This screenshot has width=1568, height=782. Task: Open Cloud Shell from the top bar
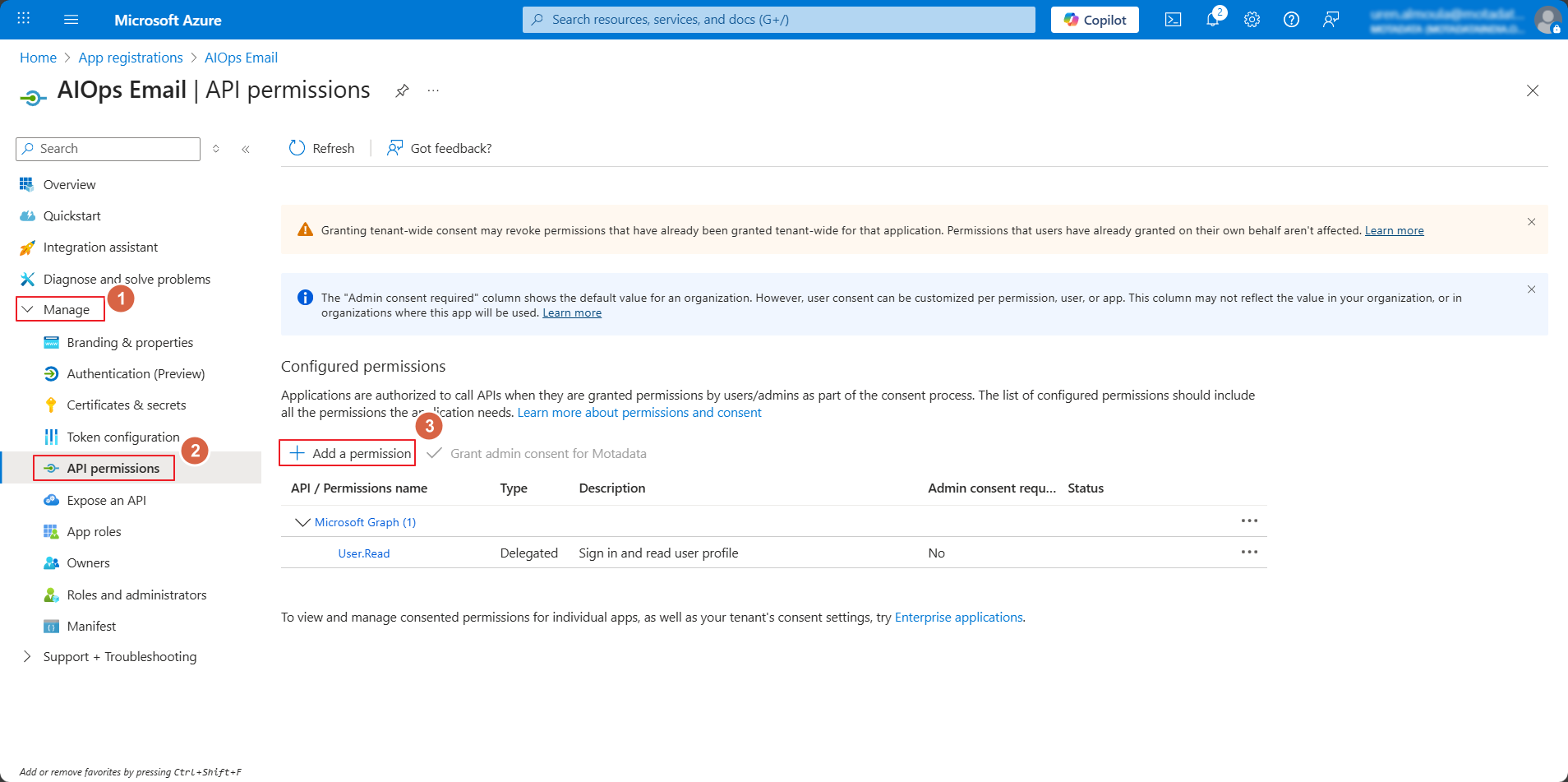coord(1173,20)
